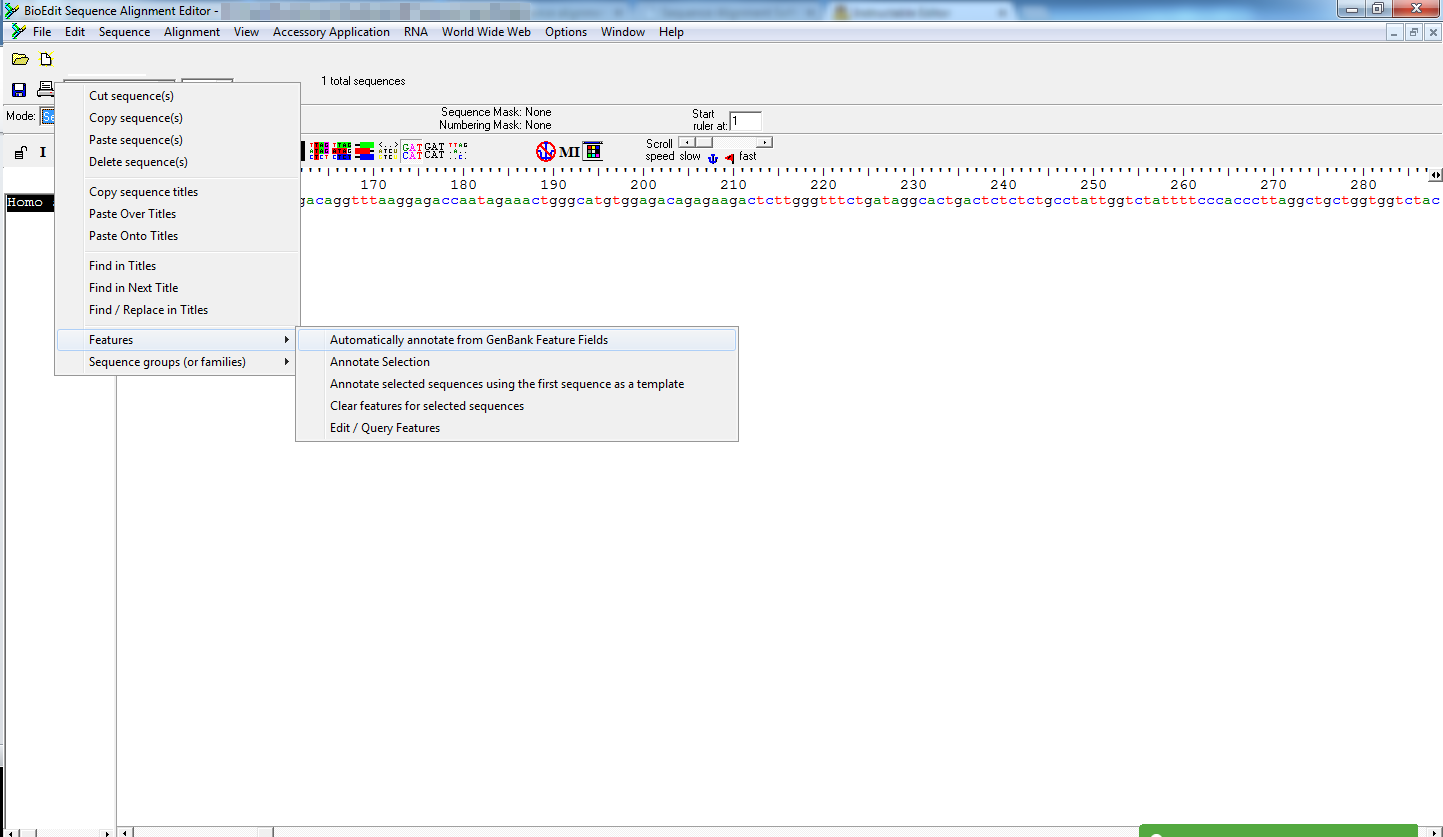The width and height of the screenshot is (1443, 837).
Task: Click the blue anchor scroll speed icon
Action: (x=713, y=158)
